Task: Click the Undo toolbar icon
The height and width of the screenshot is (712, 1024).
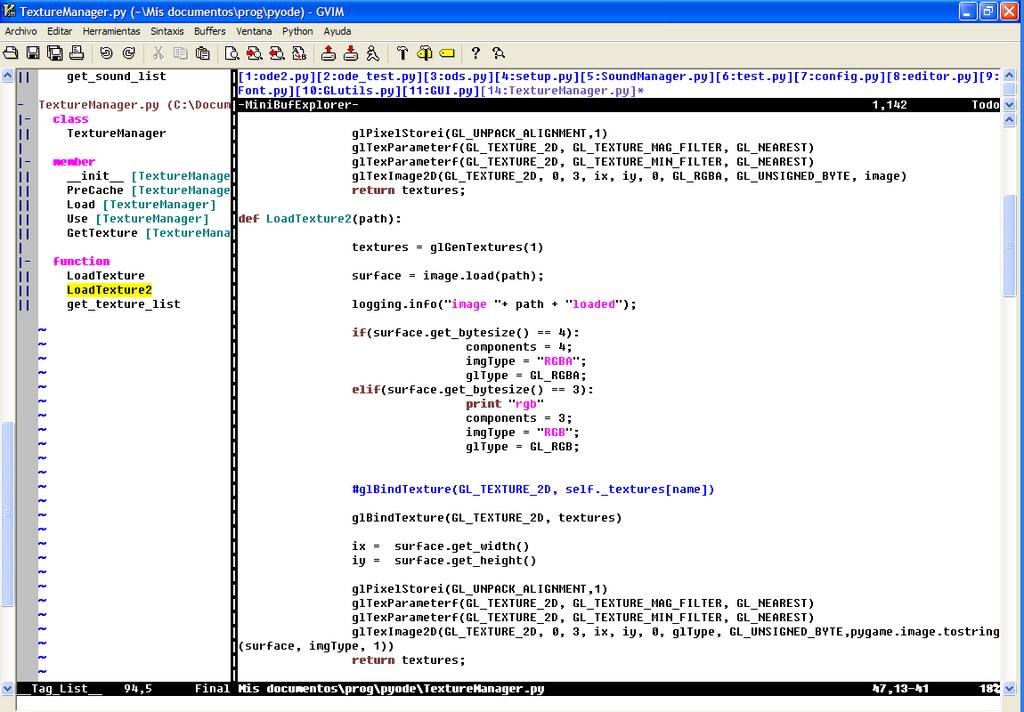Action: 106,53
